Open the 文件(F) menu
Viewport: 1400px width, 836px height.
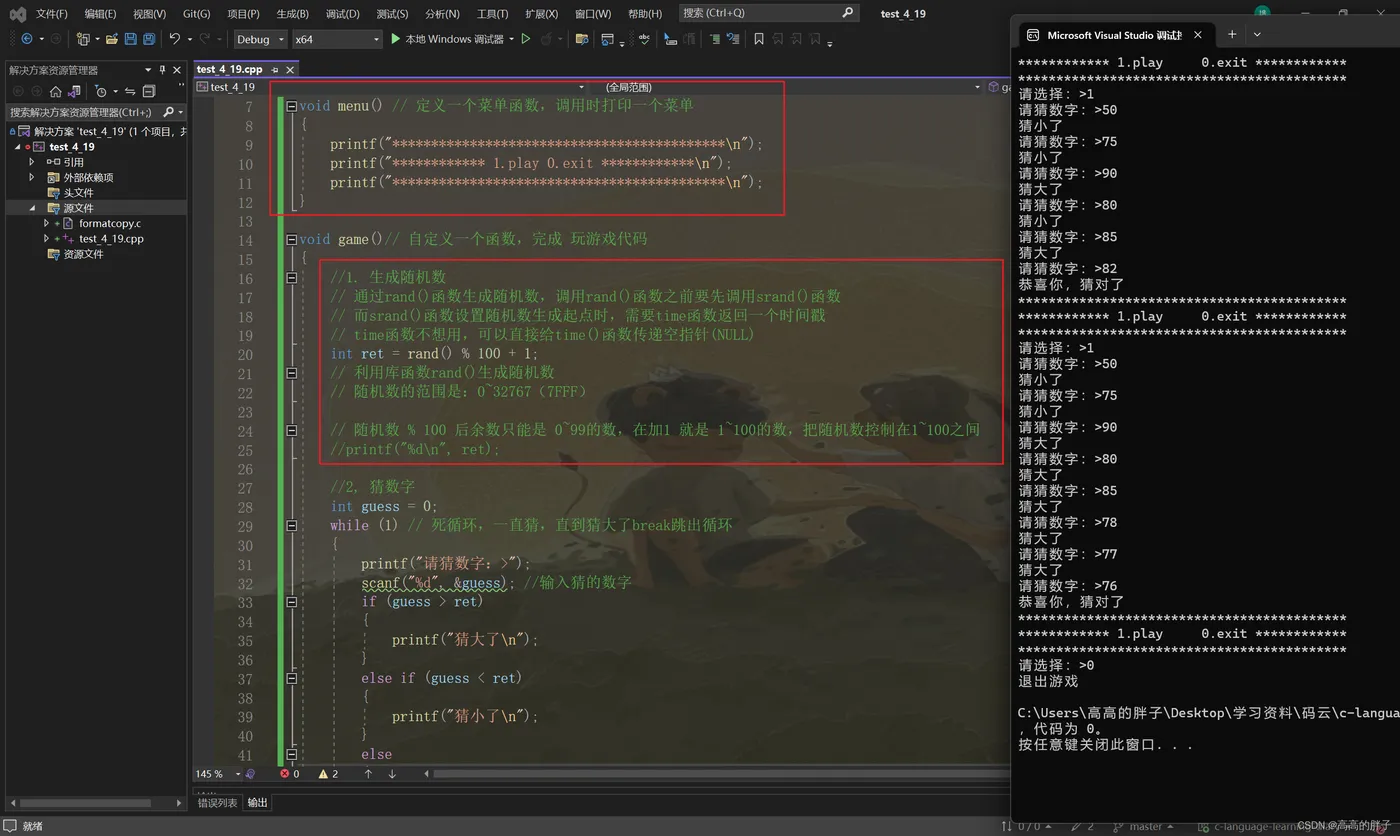(x=51, y=14)
